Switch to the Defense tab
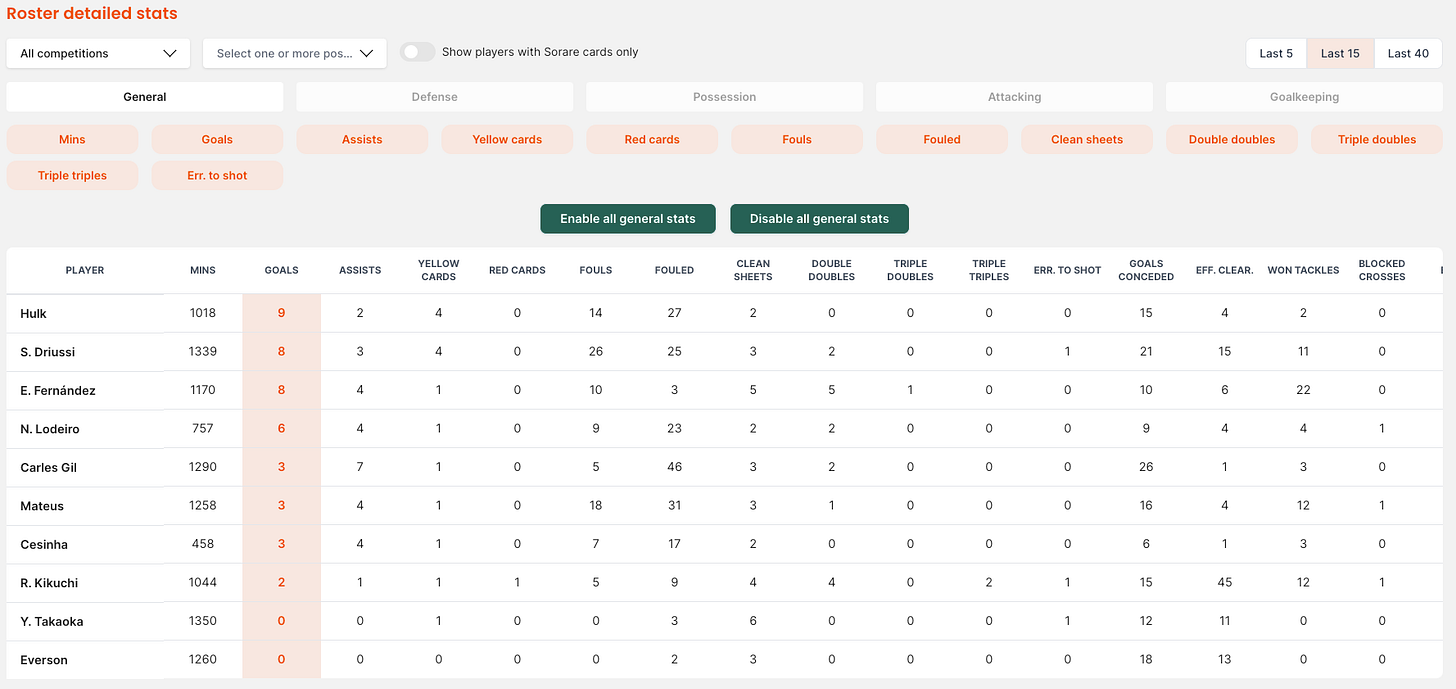Screen dimensions: 1456x689 (434, 97)
